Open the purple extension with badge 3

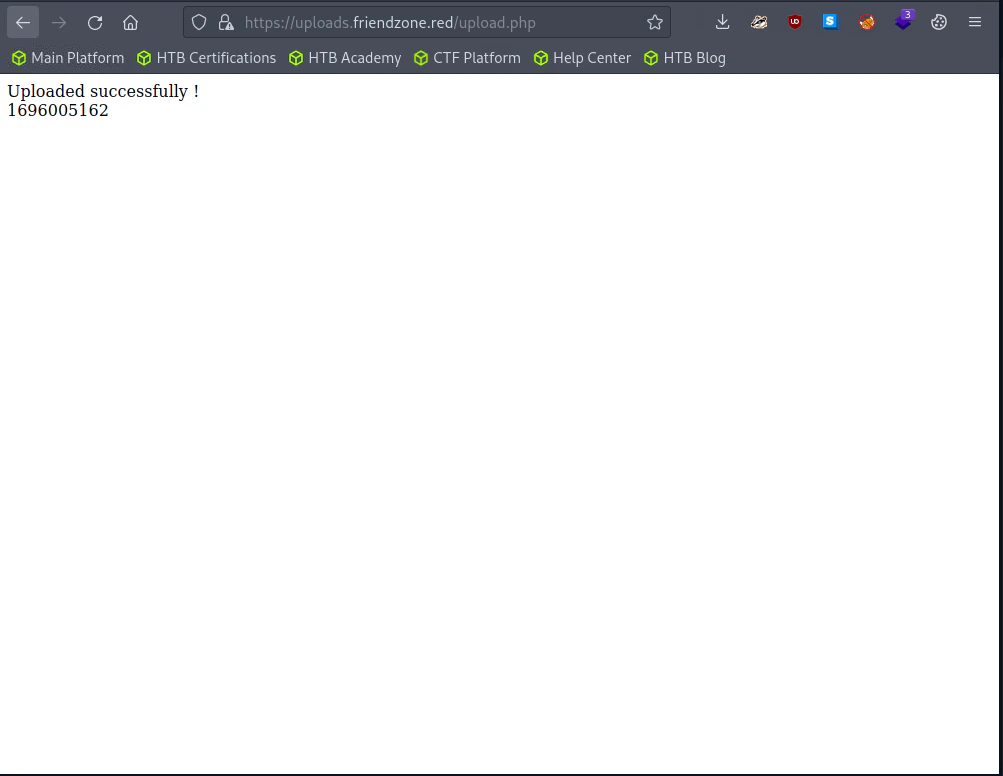pyautogui.click(x=903, y=21)
